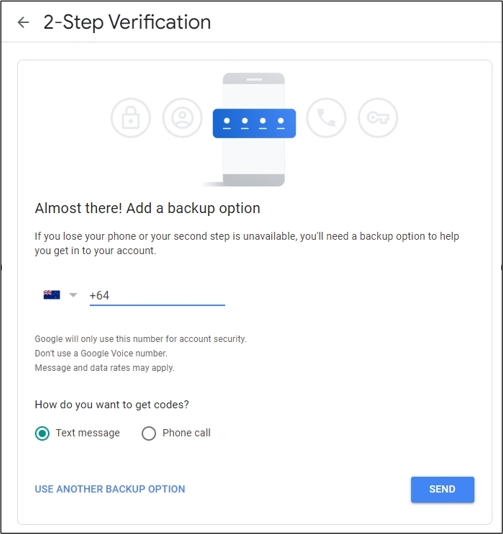Click the Text message label
Viewport: 503px width, 534px height.
pyautogui.click(x=88, y=433)
